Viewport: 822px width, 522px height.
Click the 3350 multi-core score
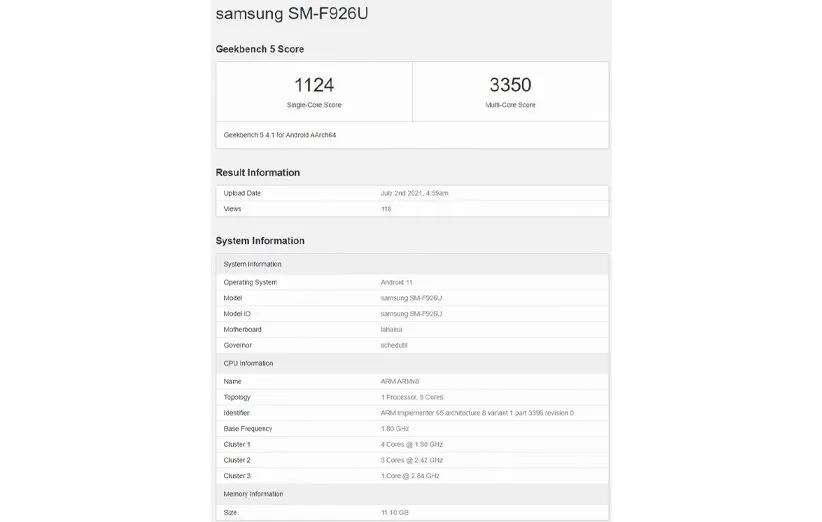coord(511,86)
